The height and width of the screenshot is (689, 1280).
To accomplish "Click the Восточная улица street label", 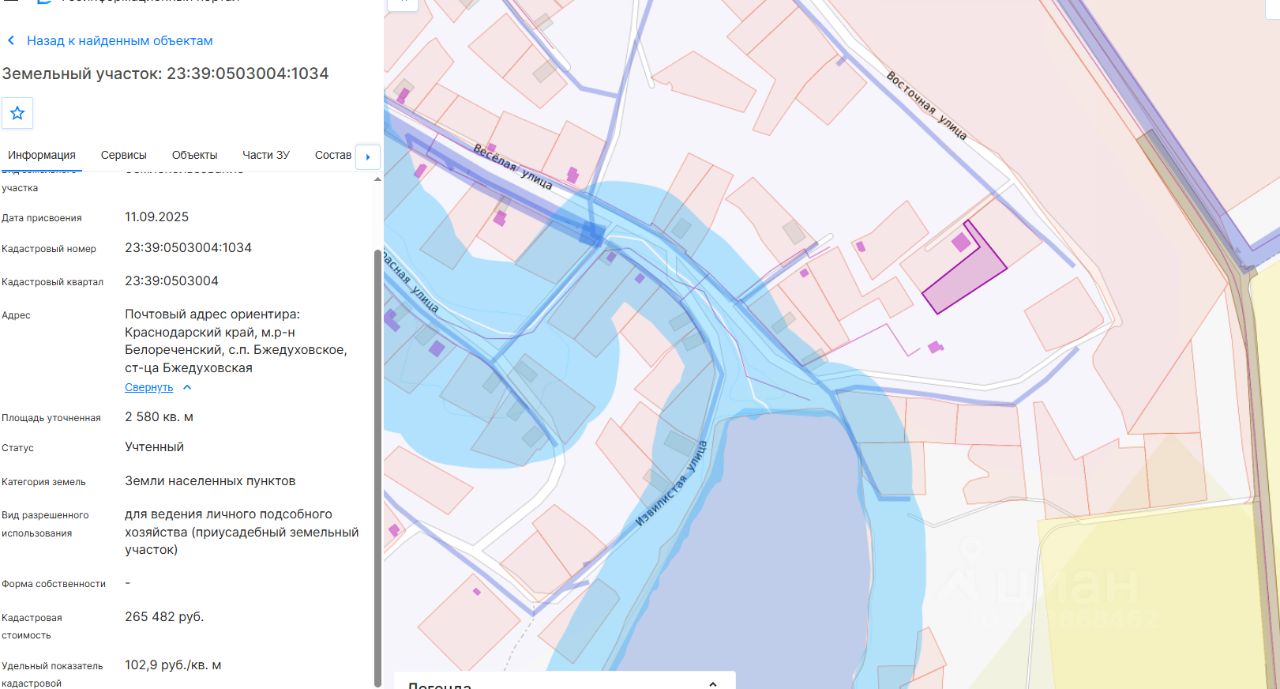I will click(x=926, y=105).
